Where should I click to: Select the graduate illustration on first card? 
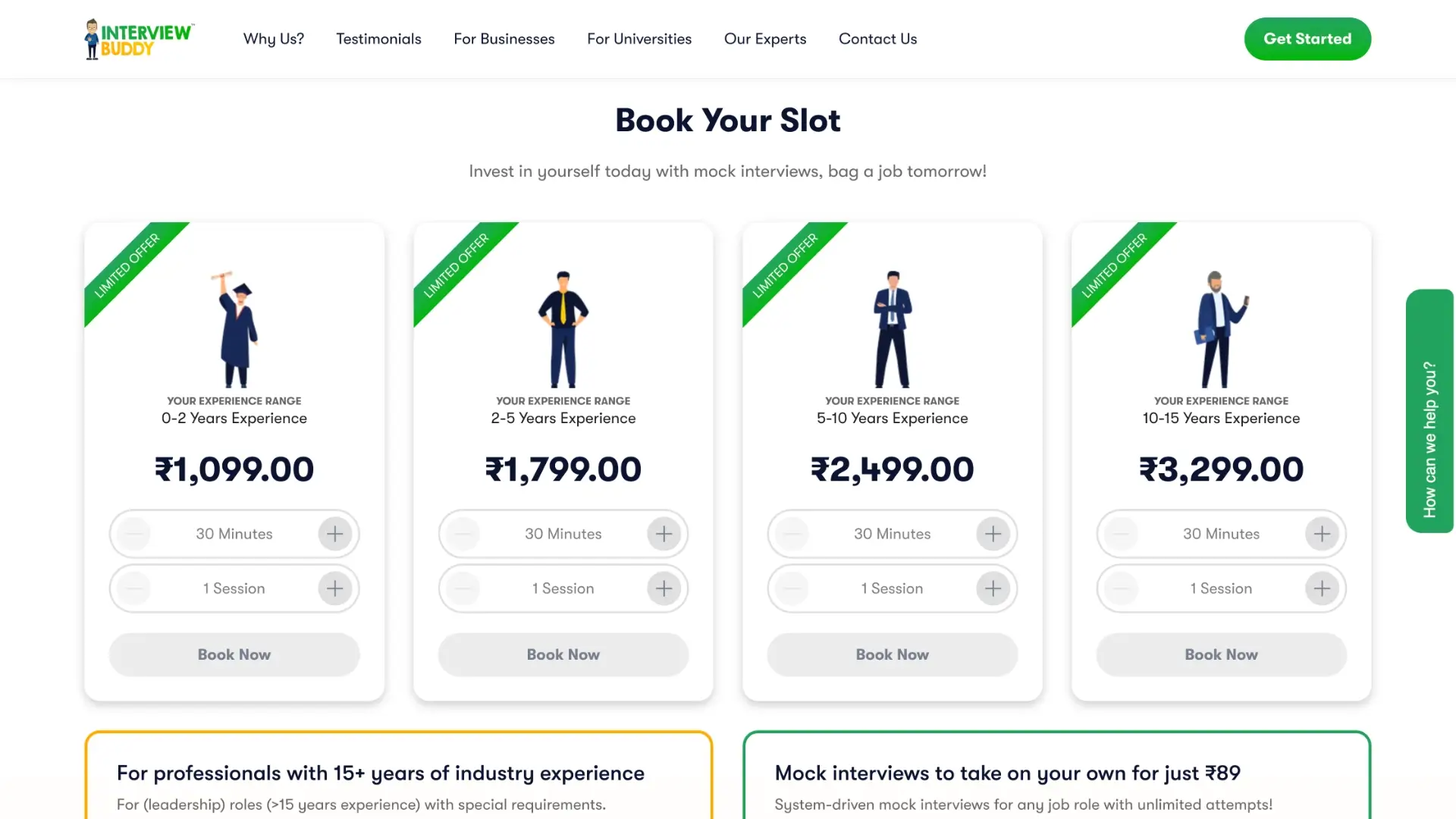coord(236,330)
